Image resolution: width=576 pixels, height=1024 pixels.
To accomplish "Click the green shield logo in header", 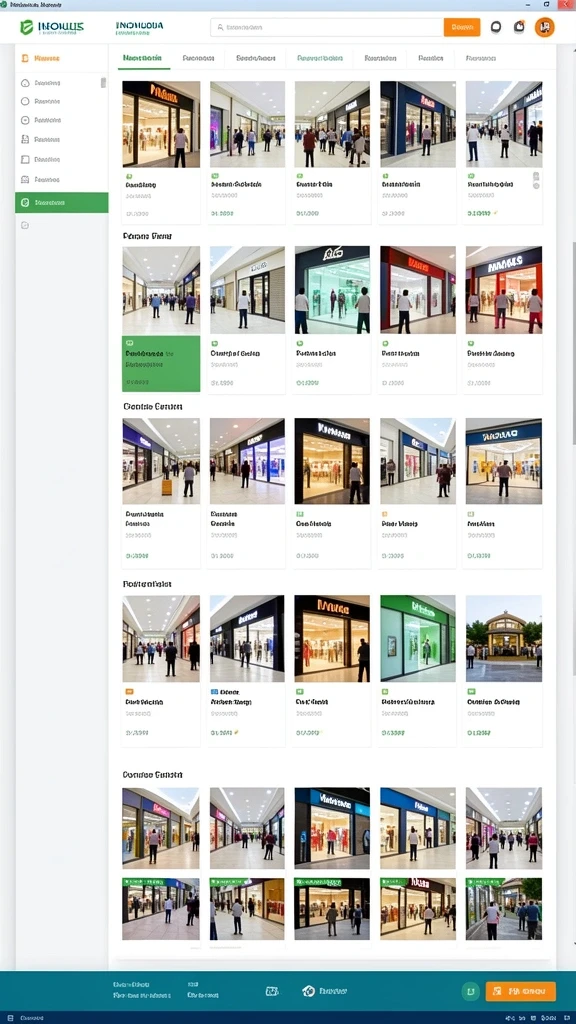I will pos(27,27).
